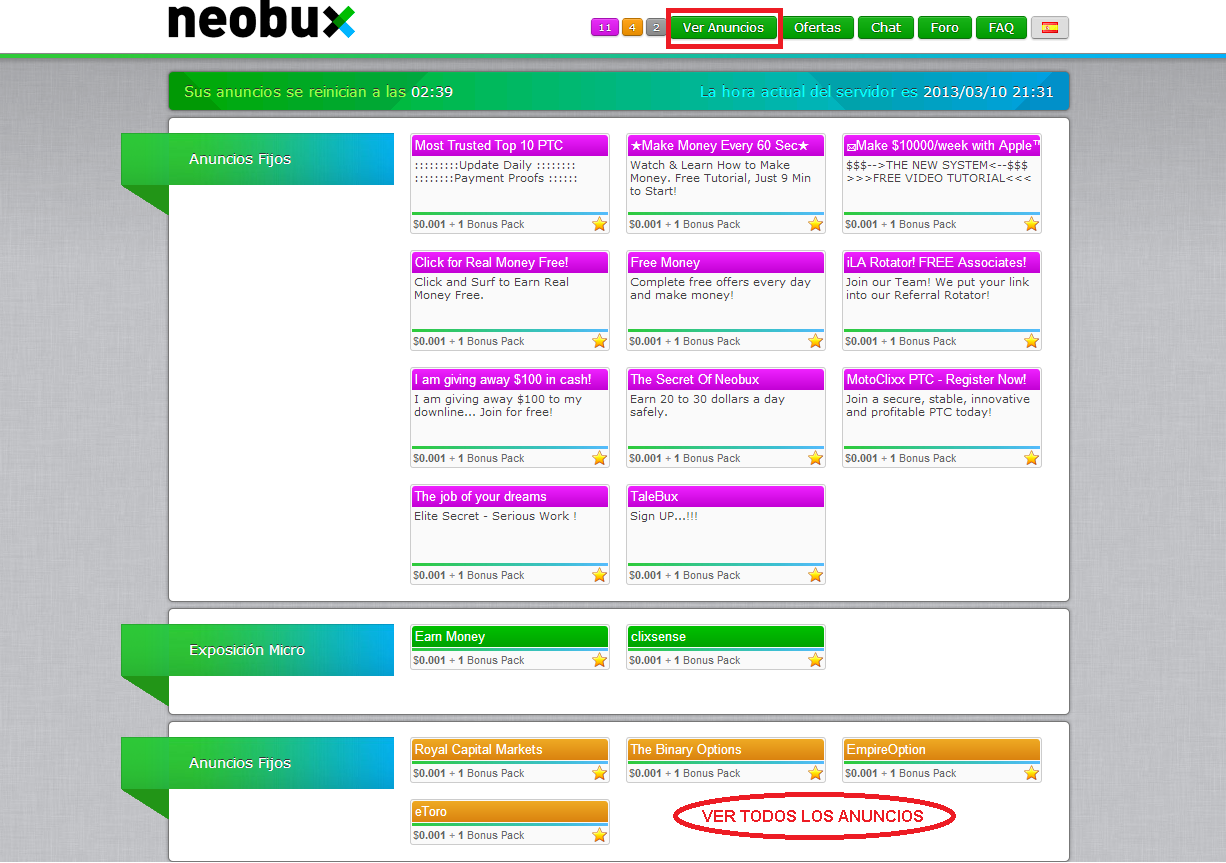
Task: Click the Exposición Micro section label
Action: pyautogui.click(x=247, y=650)
